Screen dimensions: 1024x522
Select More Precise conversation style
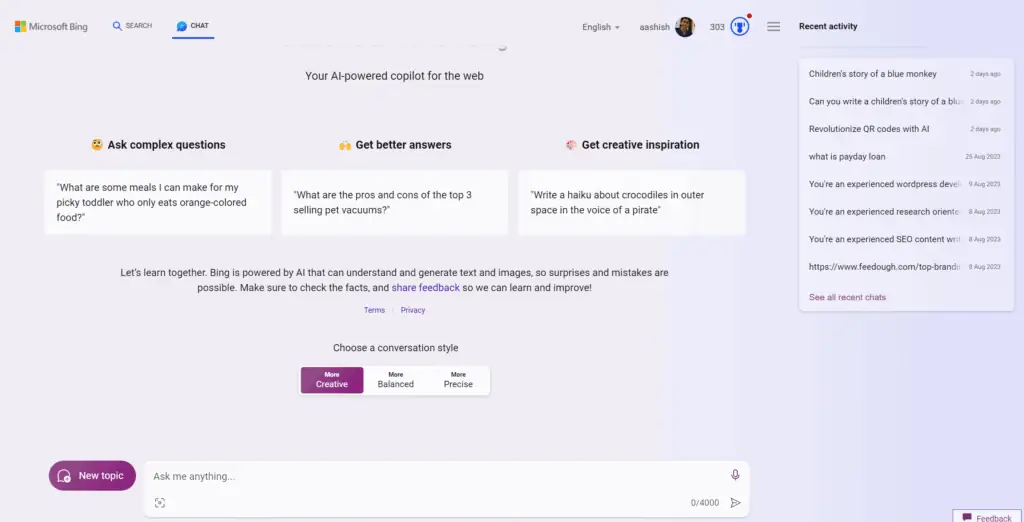(458, 380)
